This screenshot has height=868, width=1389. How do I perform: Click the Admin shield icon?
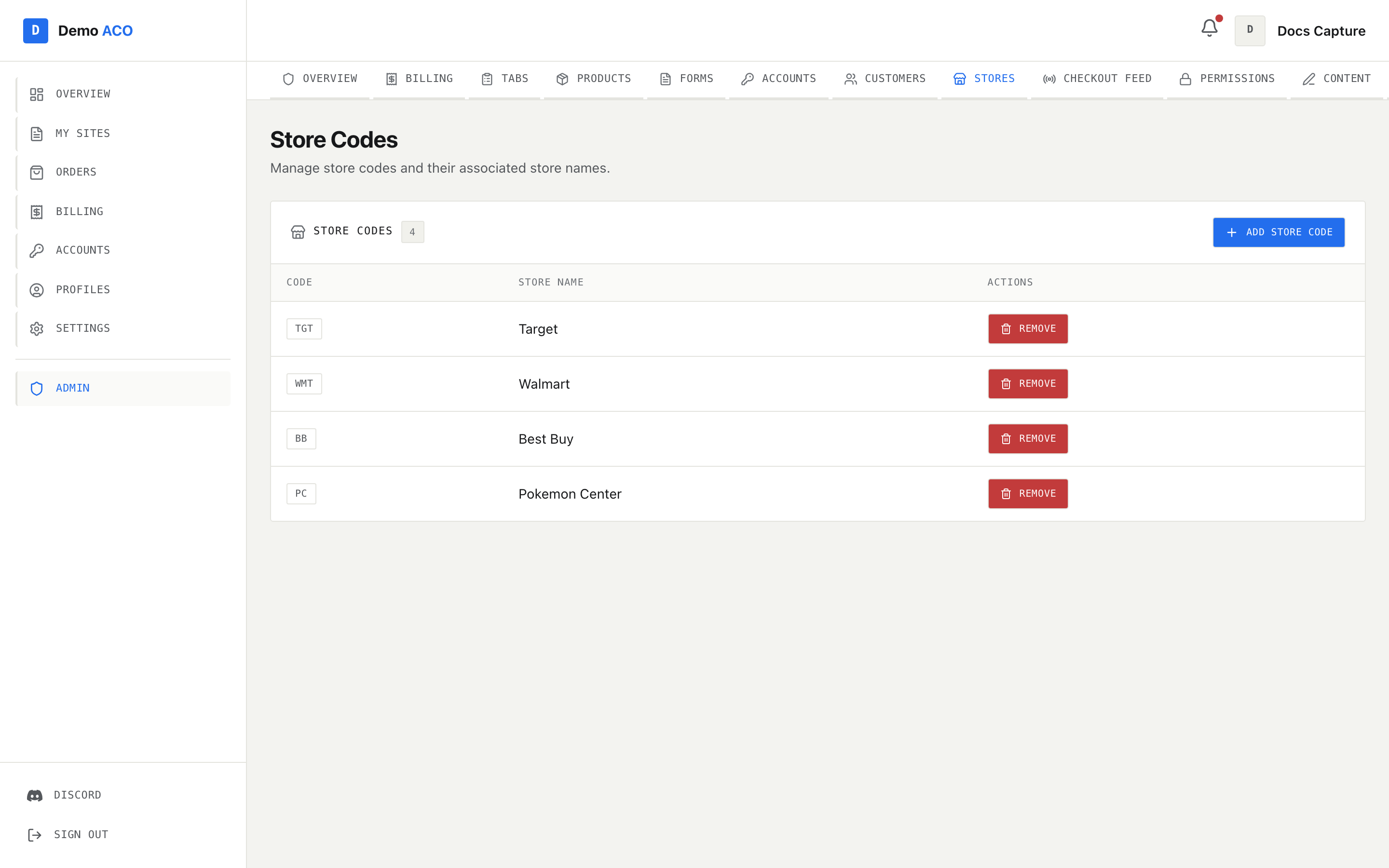(37, 389)
